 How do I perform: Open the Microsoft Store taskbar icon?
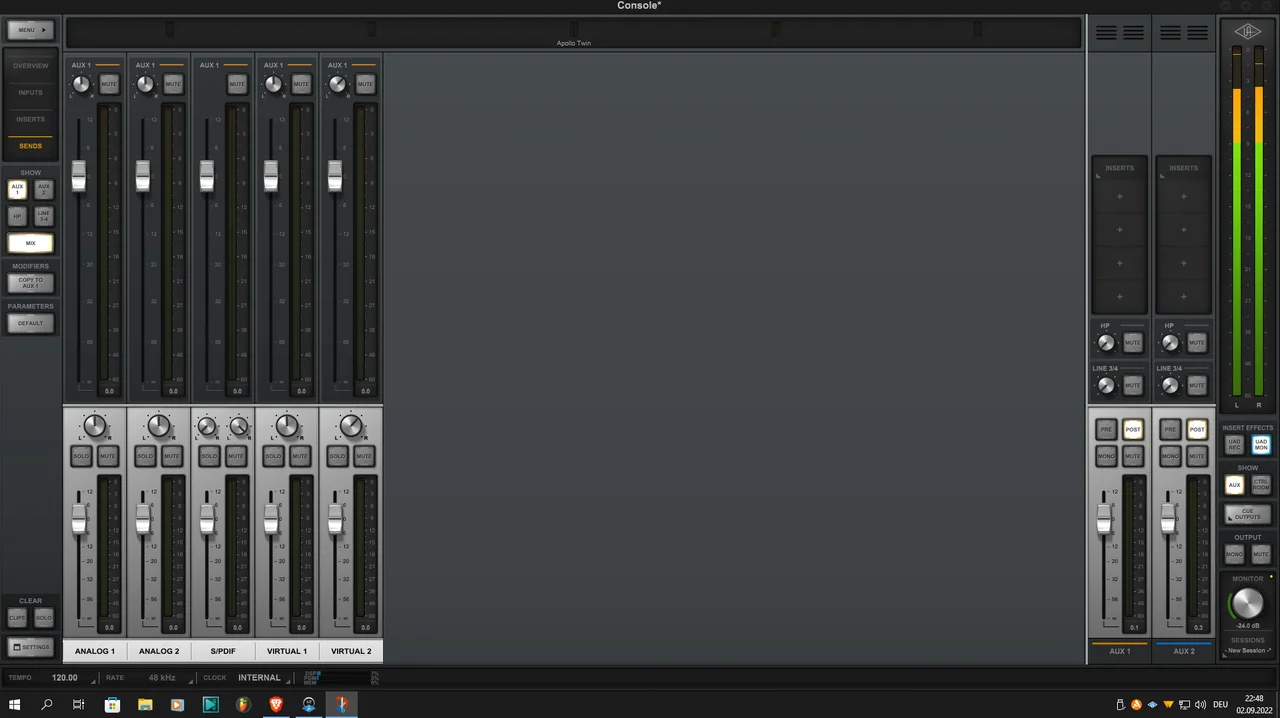112,705
